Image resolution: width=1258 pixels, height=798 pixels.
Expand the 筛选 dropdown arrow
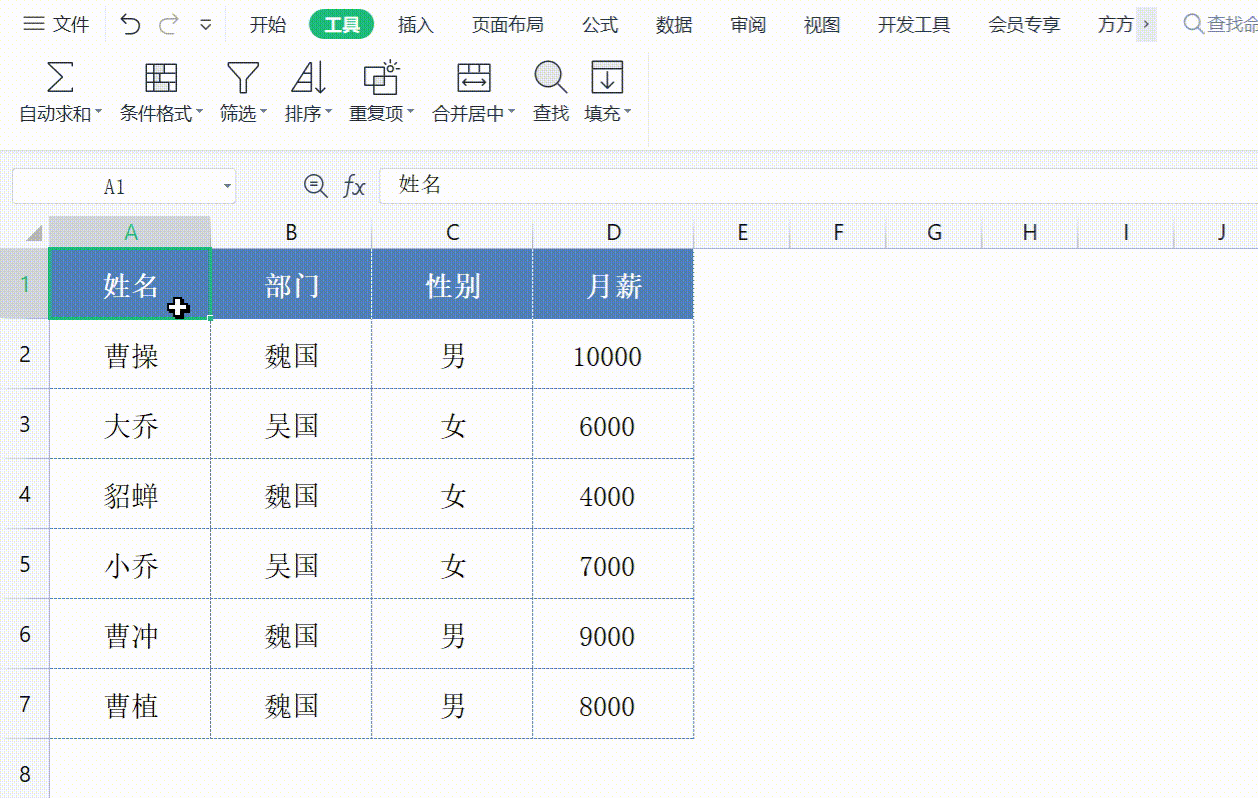(x=264, y=114)
